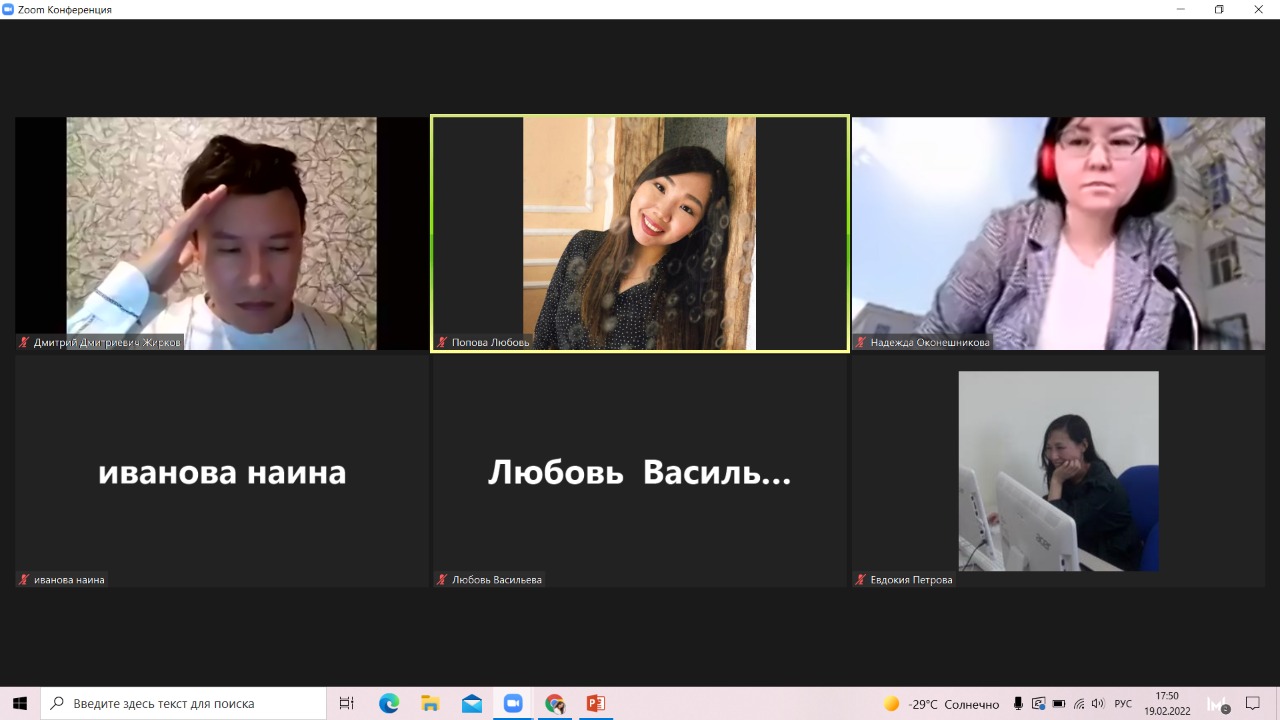The width and height of the screenshot is (1280, 720).
Task: Open Google Chrome from the taskbar
Action: (555, 703)
